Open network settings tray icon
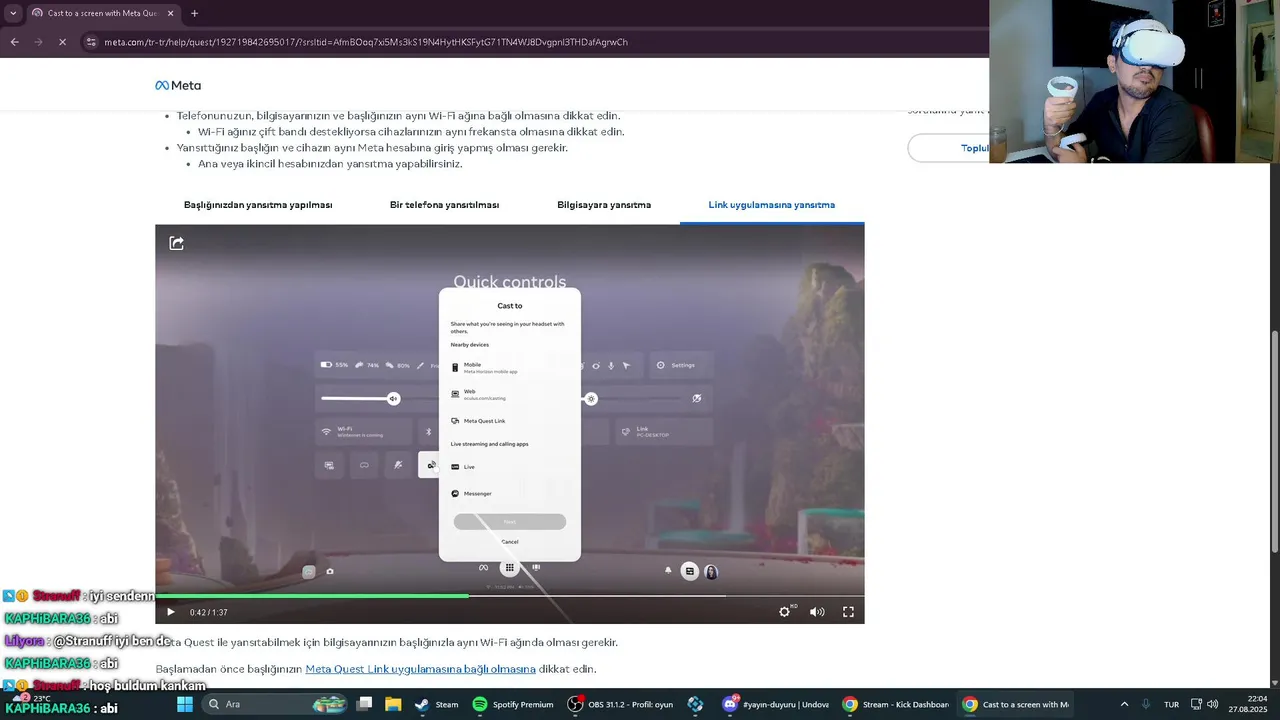 pyautogui.click(x=1196, y=704)
